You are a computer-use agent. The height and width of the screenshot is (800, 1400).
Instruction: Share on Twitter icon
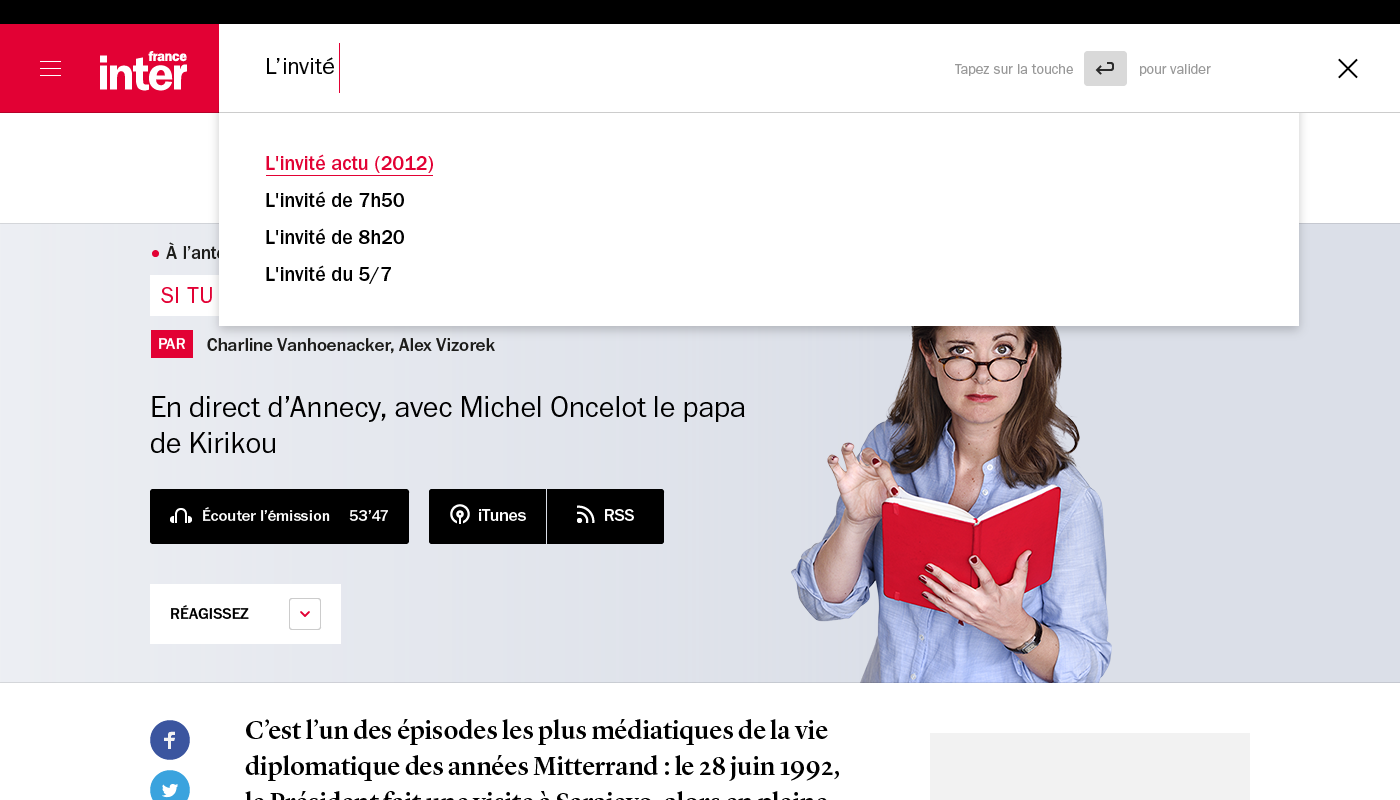(x=170, y=788)
